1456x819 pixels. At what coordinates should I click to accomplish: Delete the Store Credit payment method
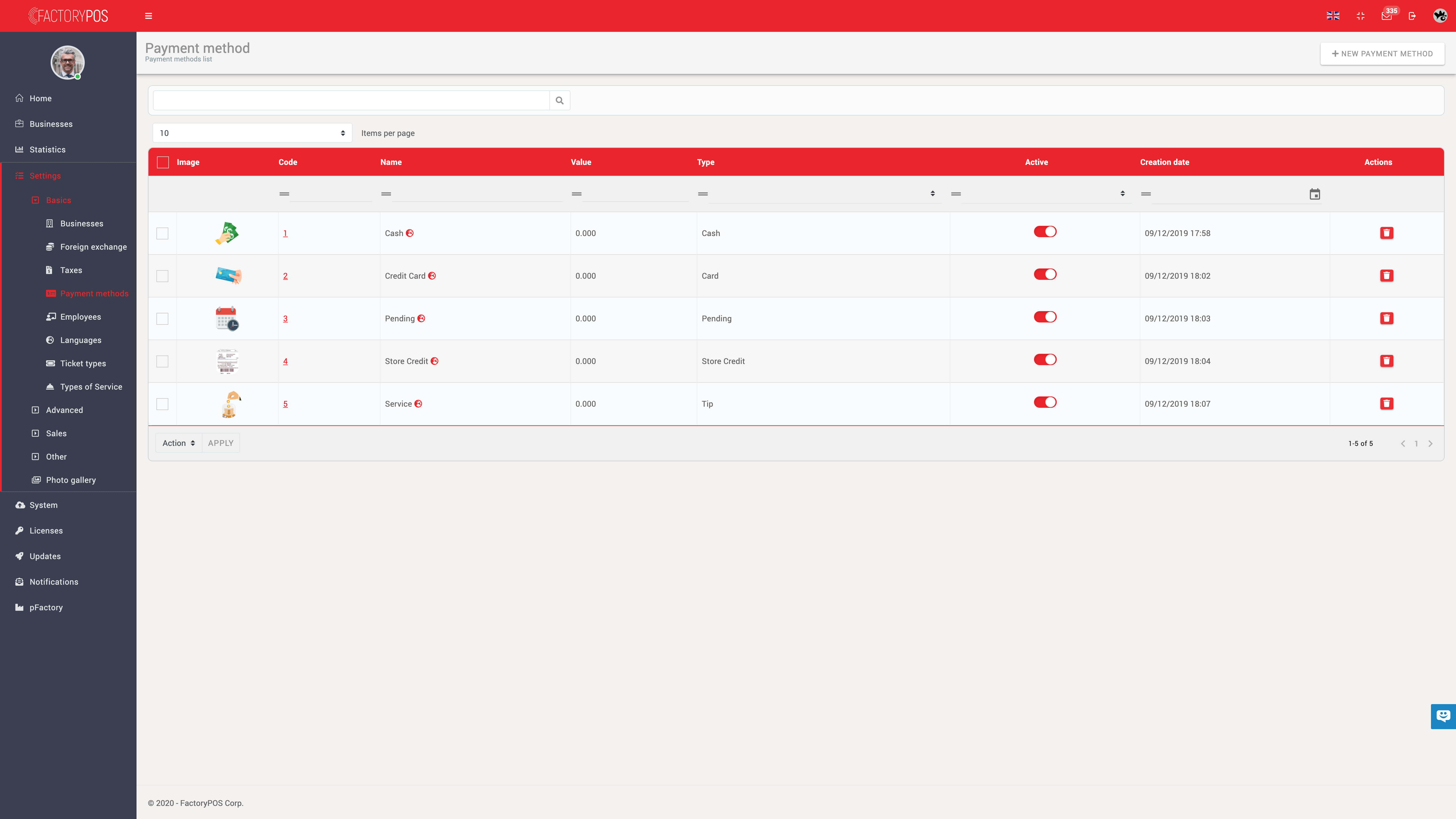(1387, 361)
